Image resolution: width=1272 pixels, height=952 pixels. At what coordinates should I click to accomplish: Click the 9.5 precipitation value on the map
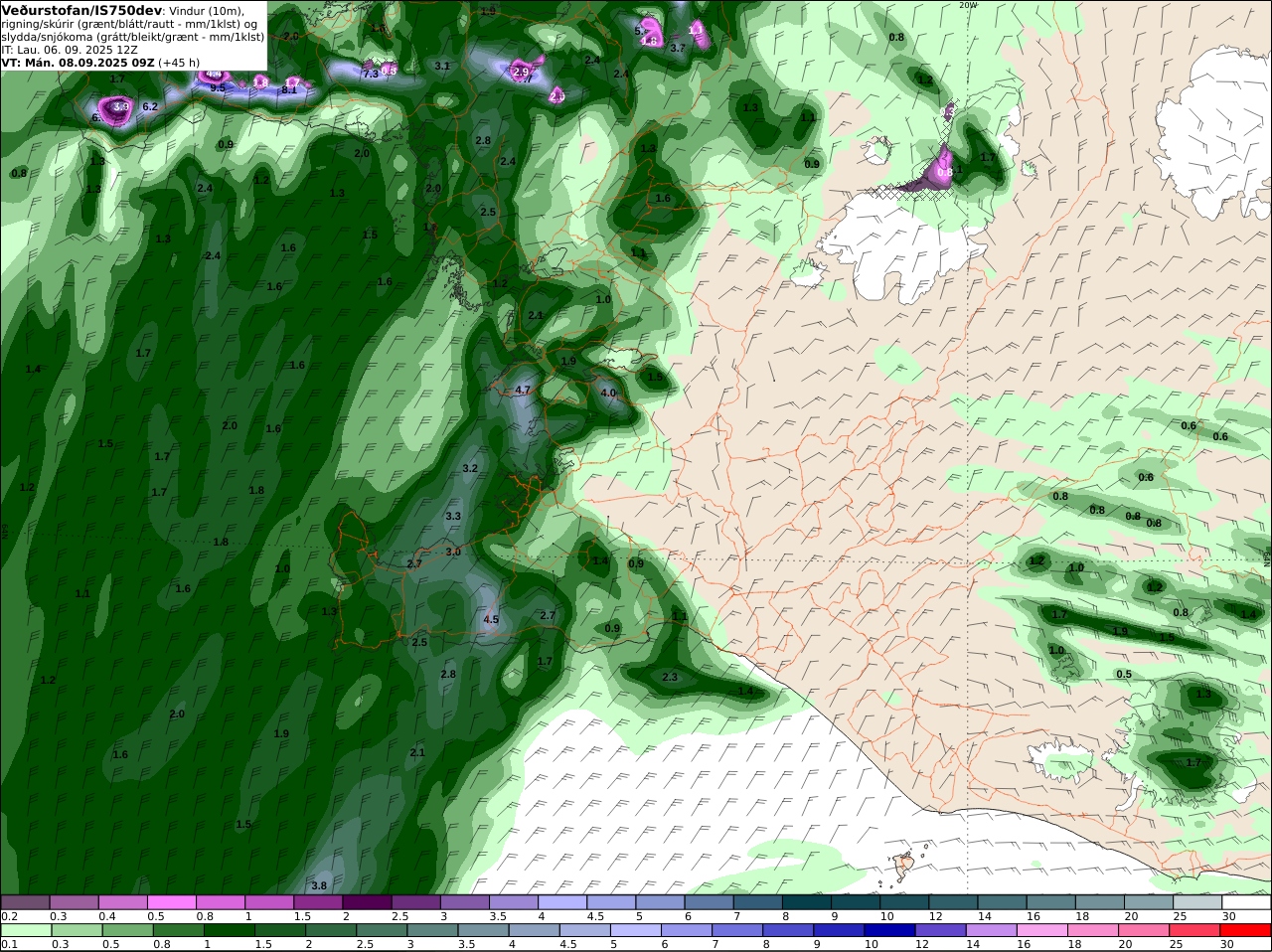click(x=218, y=88)
